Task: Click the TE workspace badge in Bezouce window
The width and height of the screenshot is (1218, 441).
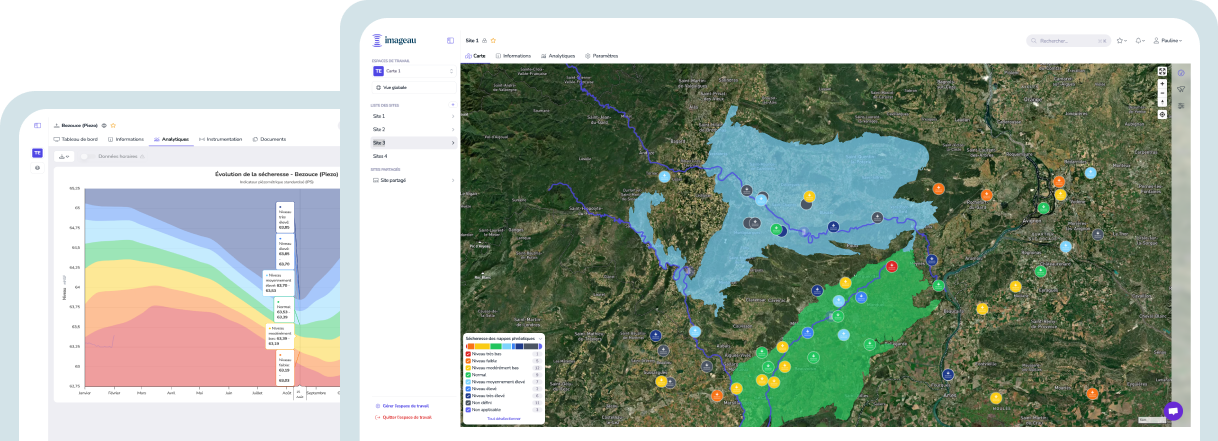Action: point(37,153)
